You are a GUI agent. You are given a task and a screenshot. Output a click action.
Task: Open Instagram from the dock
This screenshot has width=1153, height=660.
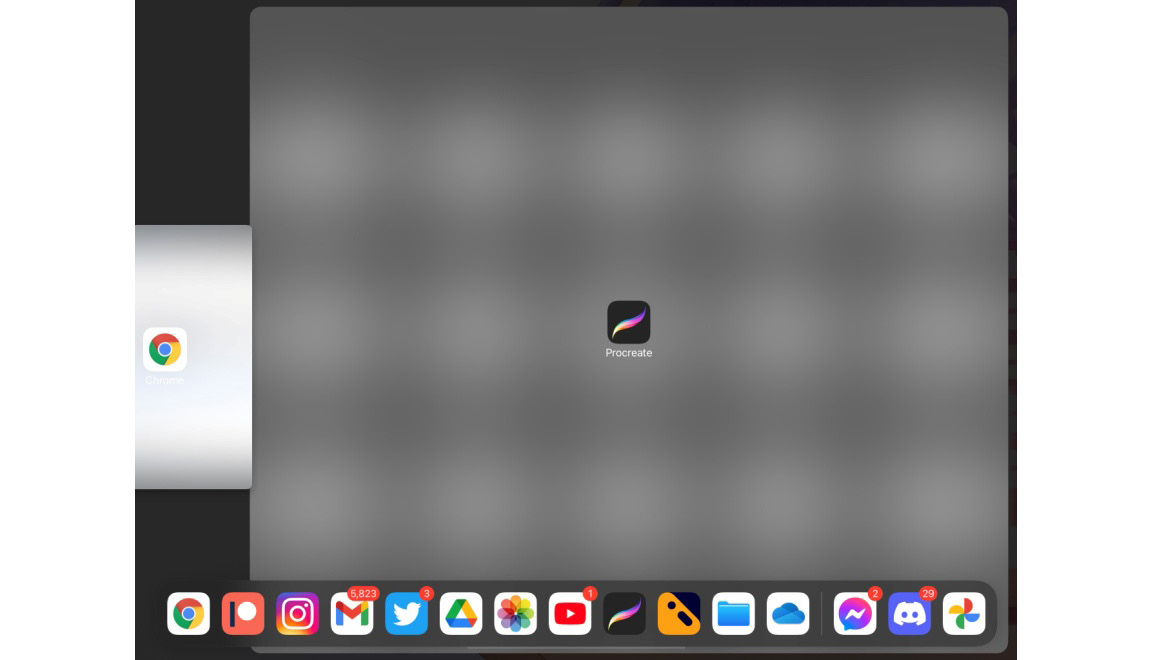point(297,613)
